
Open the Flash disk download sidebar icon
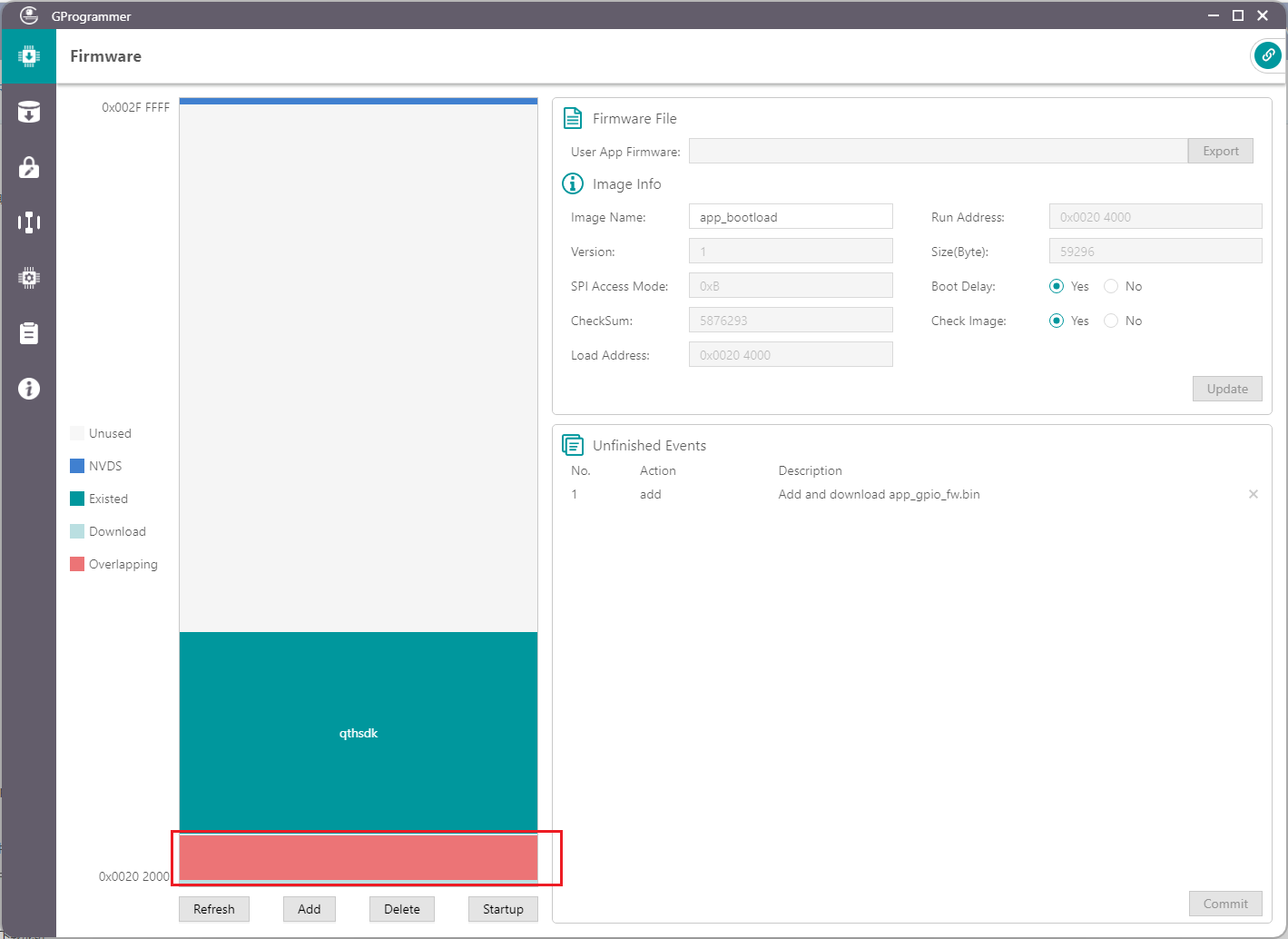point(29,113)
